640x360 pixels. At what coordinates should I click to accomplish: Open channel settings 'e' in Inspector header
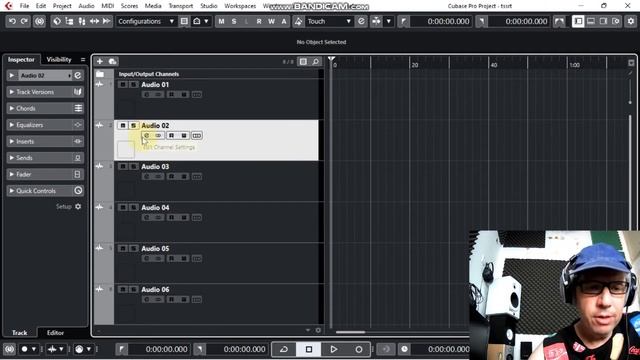click(78, 76)
